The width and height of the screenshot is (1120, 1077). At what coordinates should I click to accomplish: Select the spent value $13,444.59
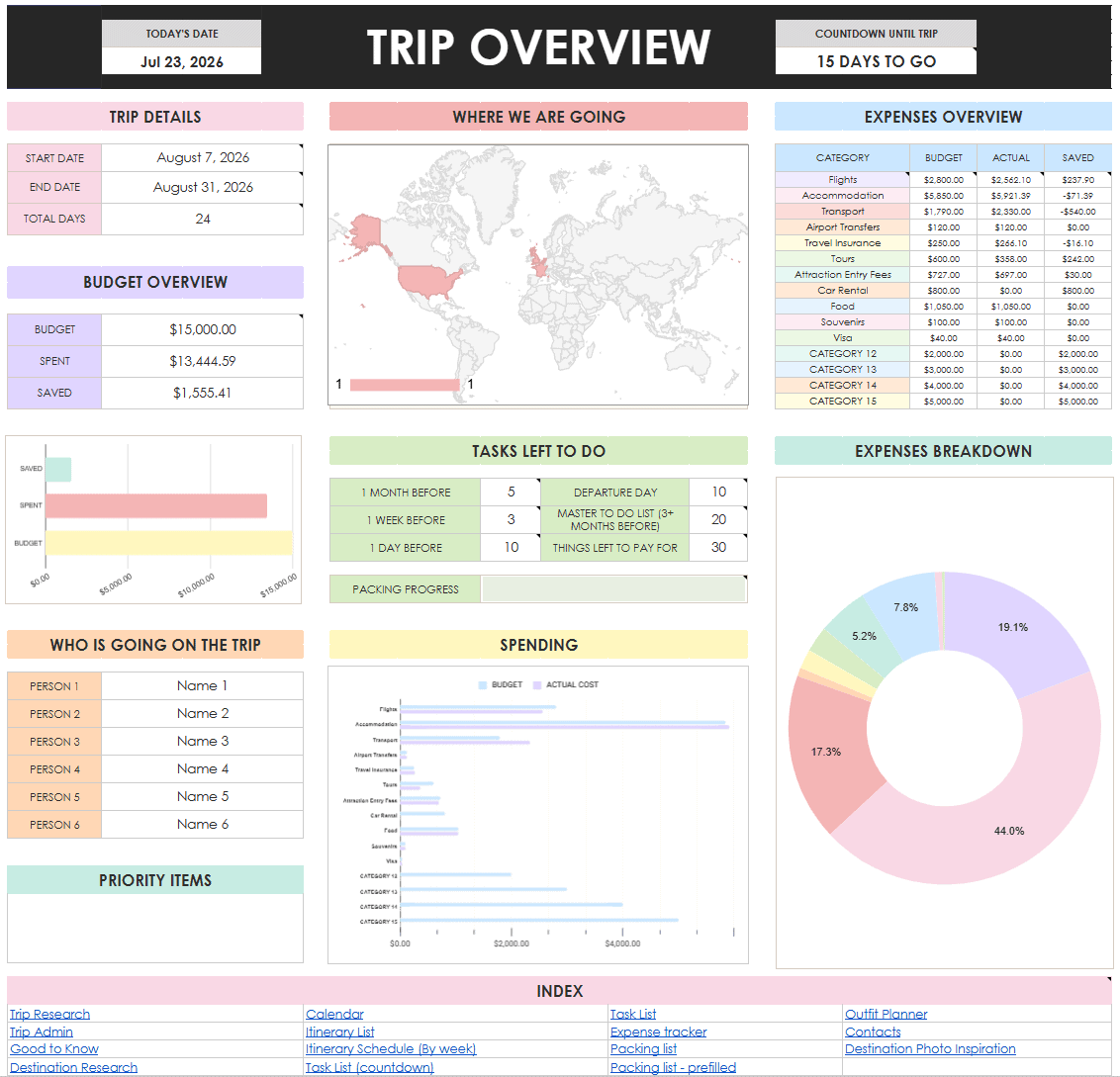(x=202, y=361)
